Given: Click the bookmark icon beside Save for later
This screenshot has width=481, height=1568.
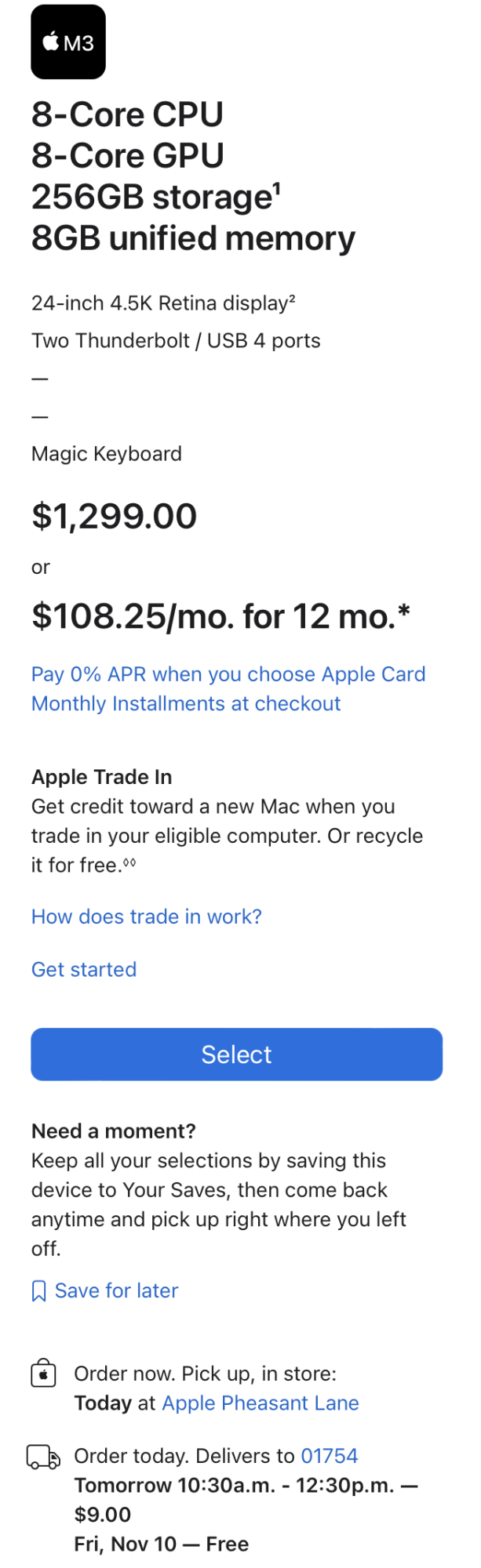Looking at the screenshot, I should (38, 1291).
